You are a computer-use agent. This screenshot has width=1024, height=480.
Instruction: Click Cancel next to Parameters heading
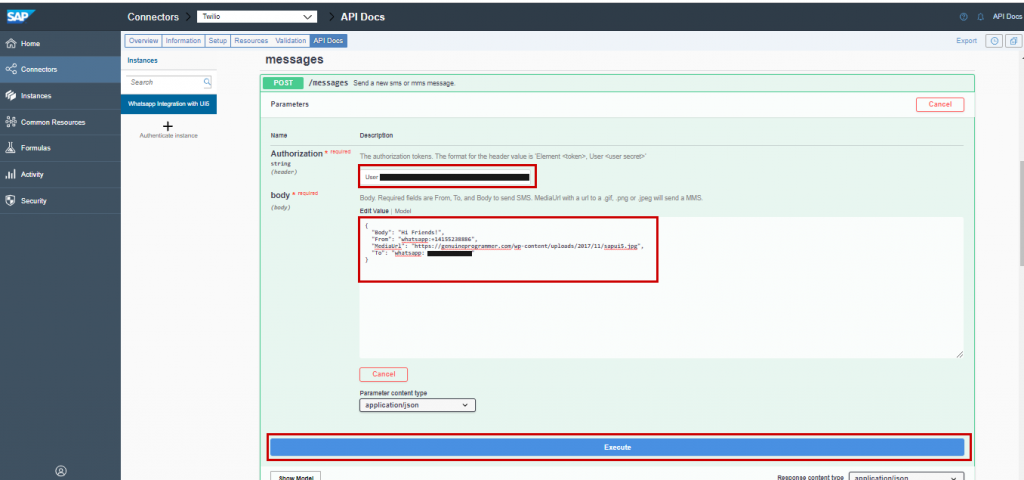(x=940, y=104)
